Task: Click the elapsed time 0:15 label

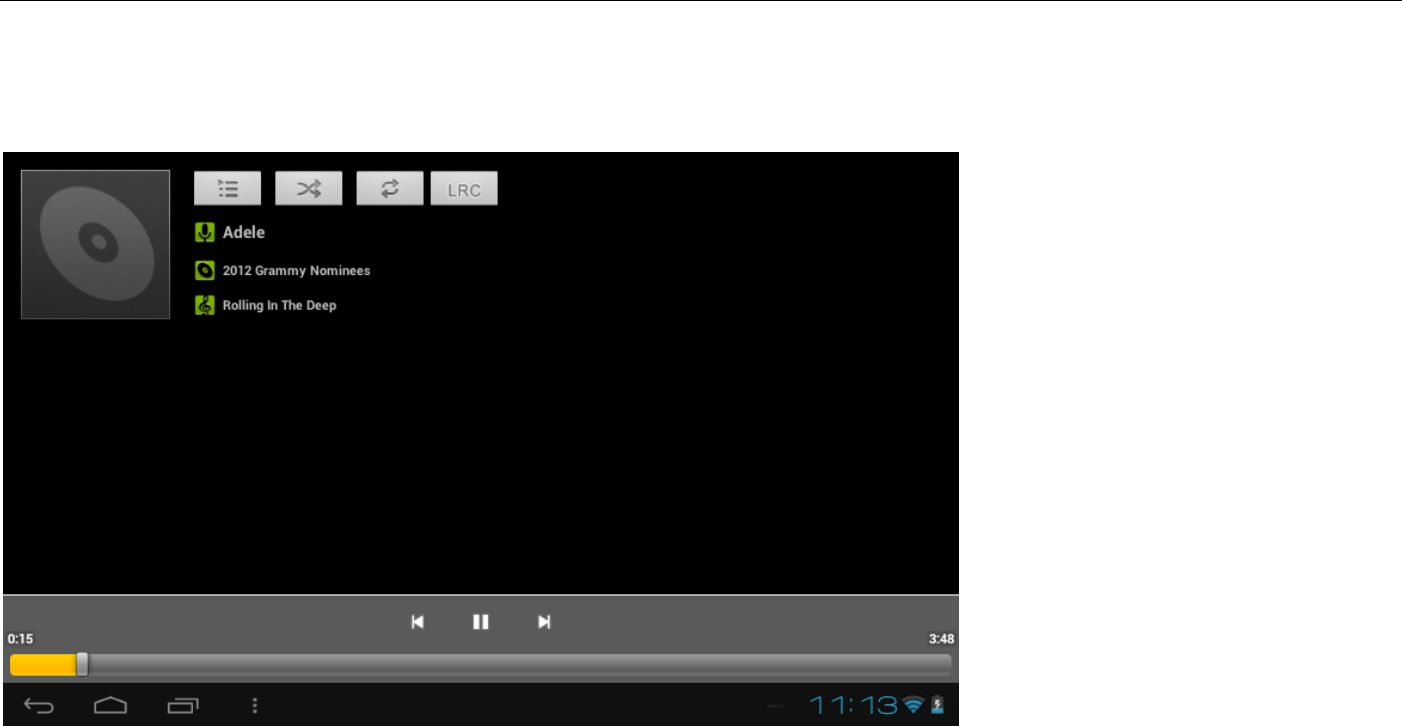Action: (20, 638)
